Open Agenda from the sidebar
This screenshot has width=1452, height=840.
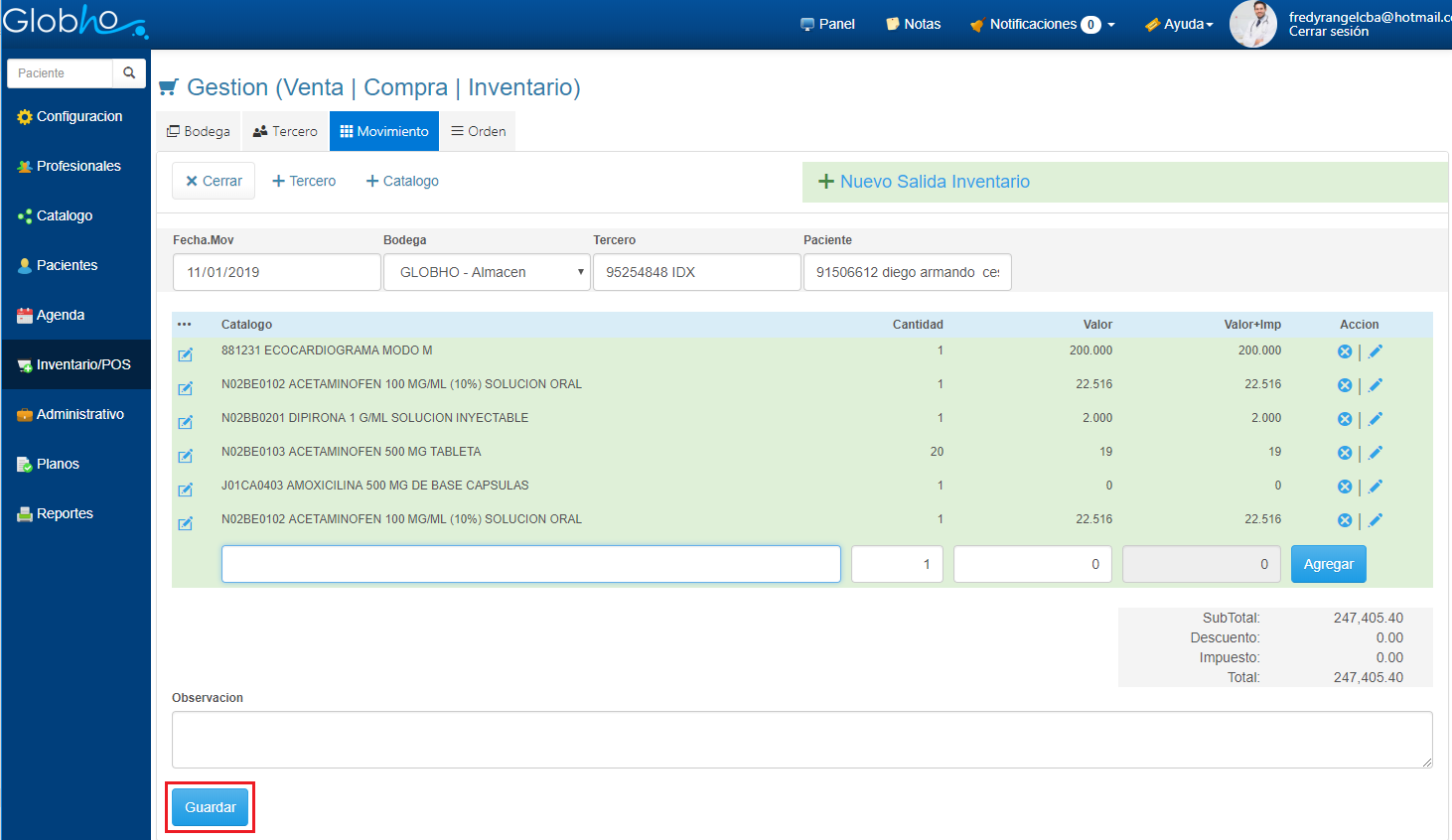pyautogui.click(x=60, y=315)
